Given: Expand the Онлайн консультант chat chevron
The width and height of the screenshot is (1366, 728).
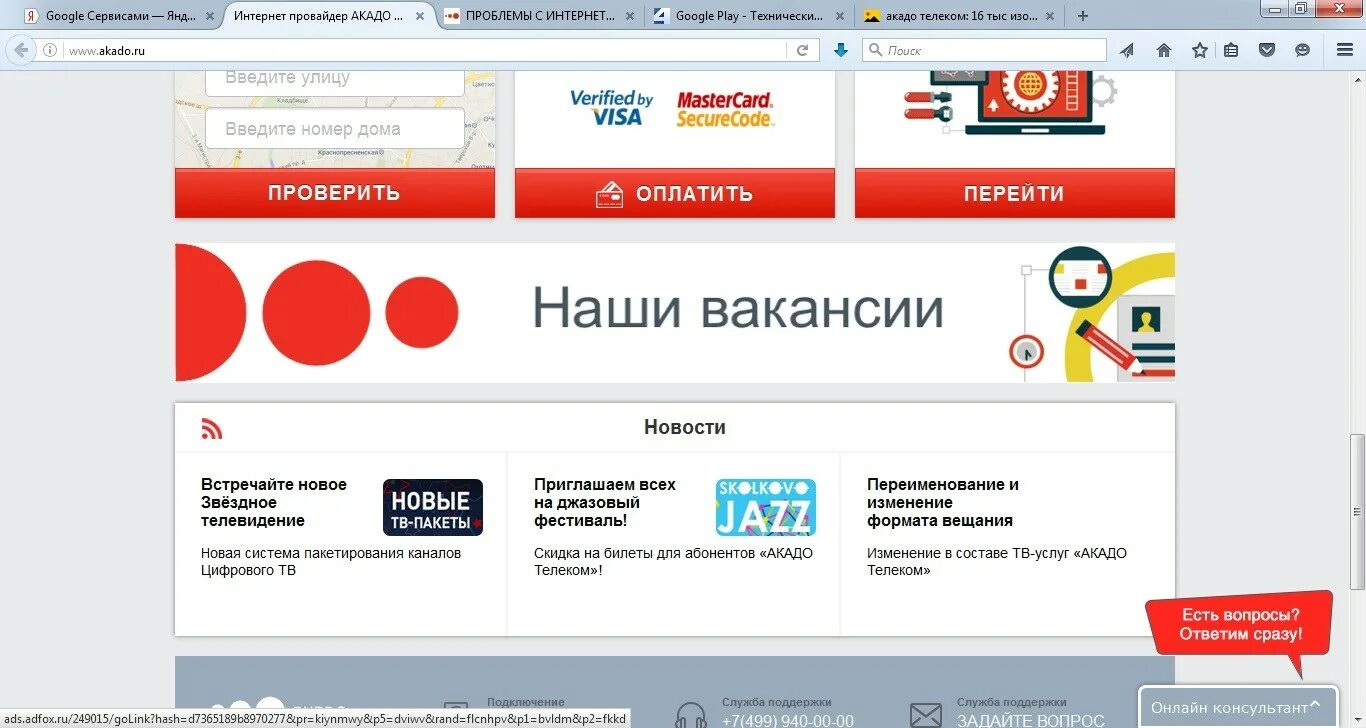Looking at the screenshot, I should [x=1315, y=704].
